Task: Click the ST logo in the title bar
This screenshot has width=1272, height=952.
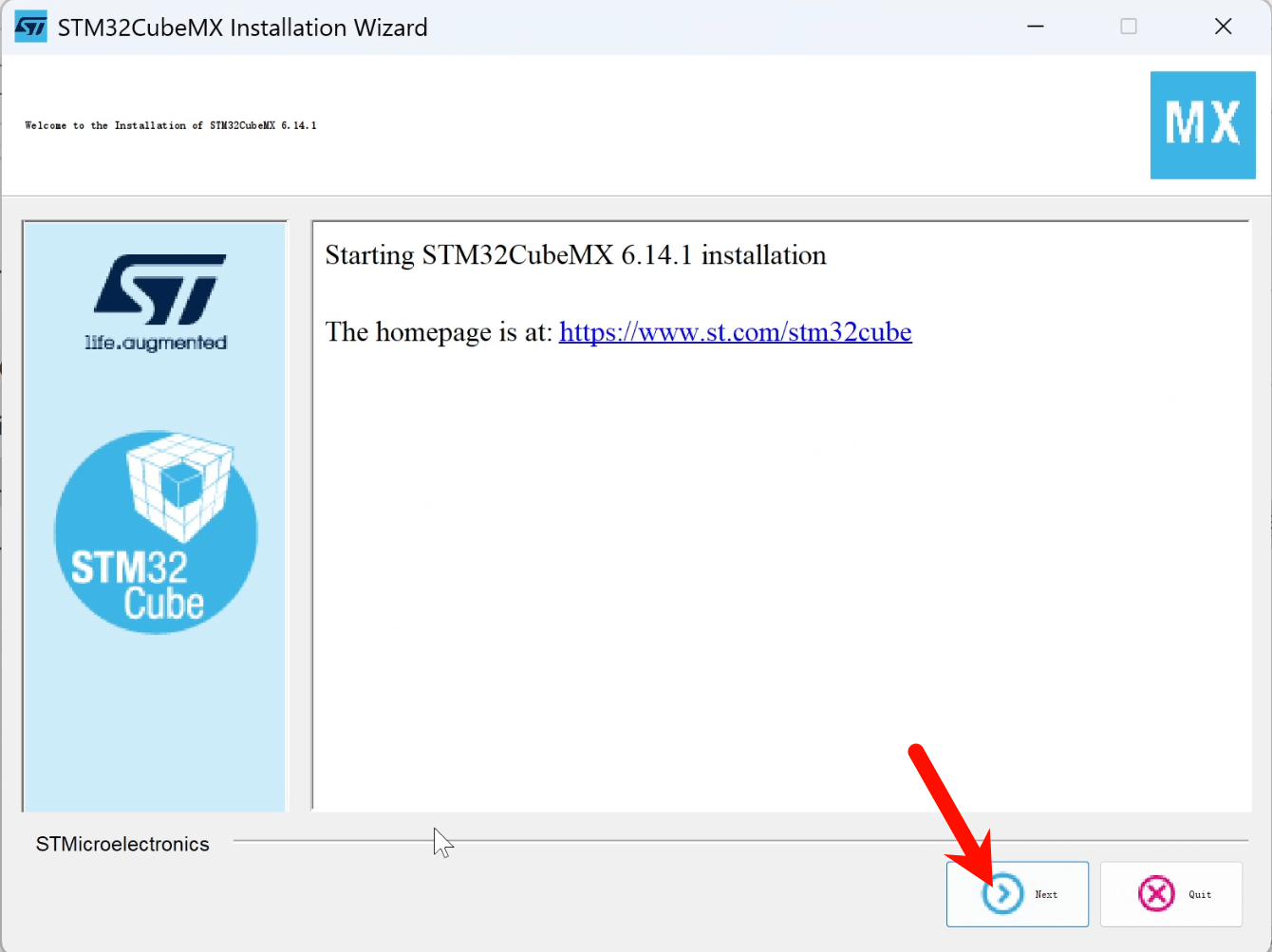Action: tap(30, 28)
